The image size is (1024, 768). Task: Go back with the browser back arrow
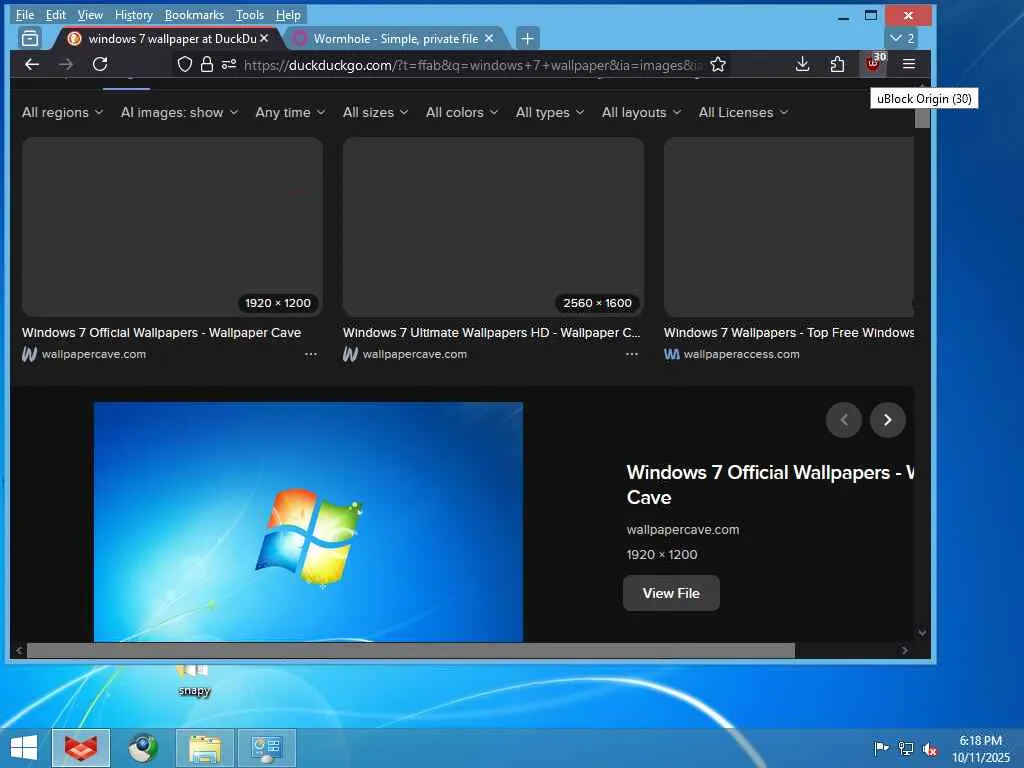click(31, 64)
